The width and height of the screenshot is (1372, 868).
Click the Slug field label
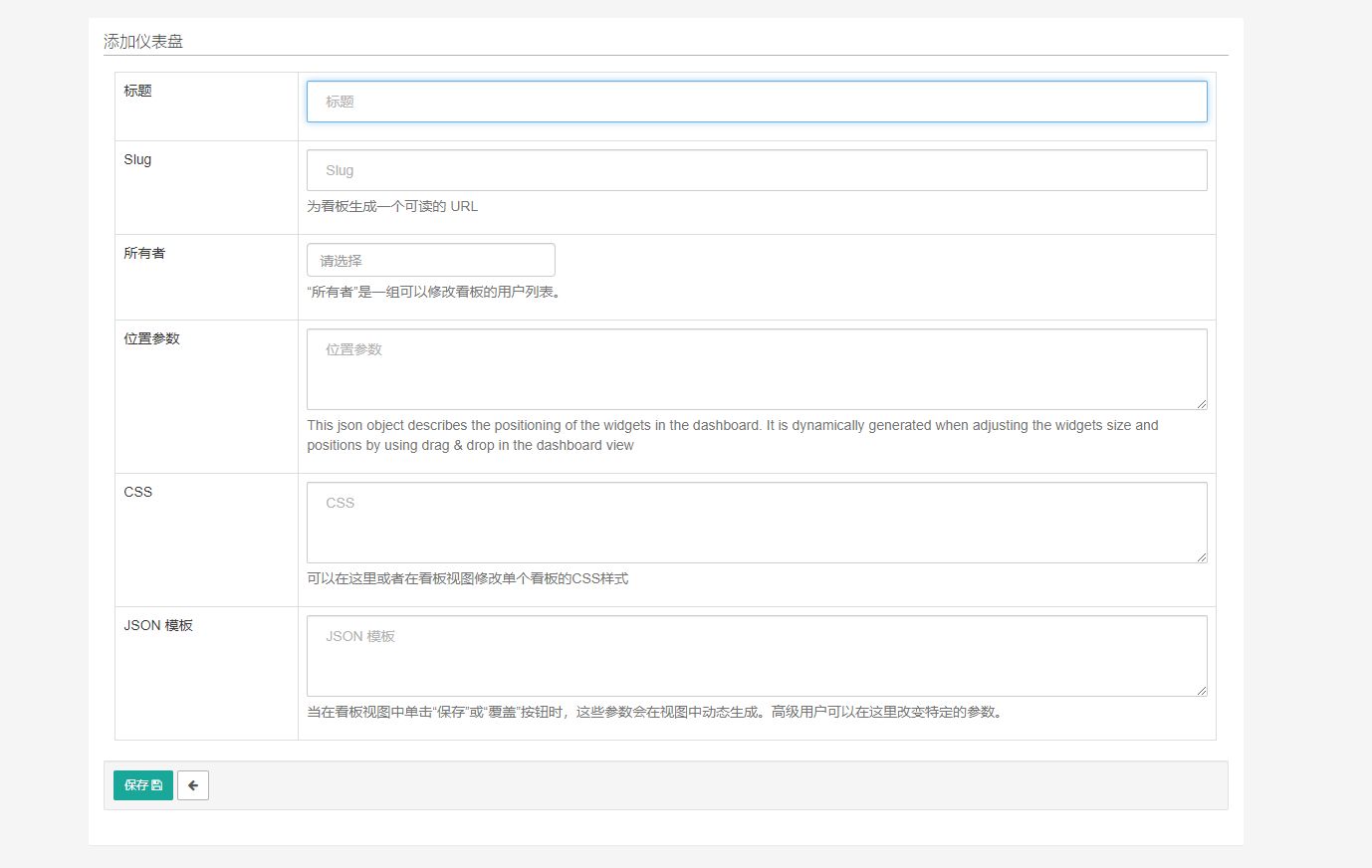(x=137, y=159)
